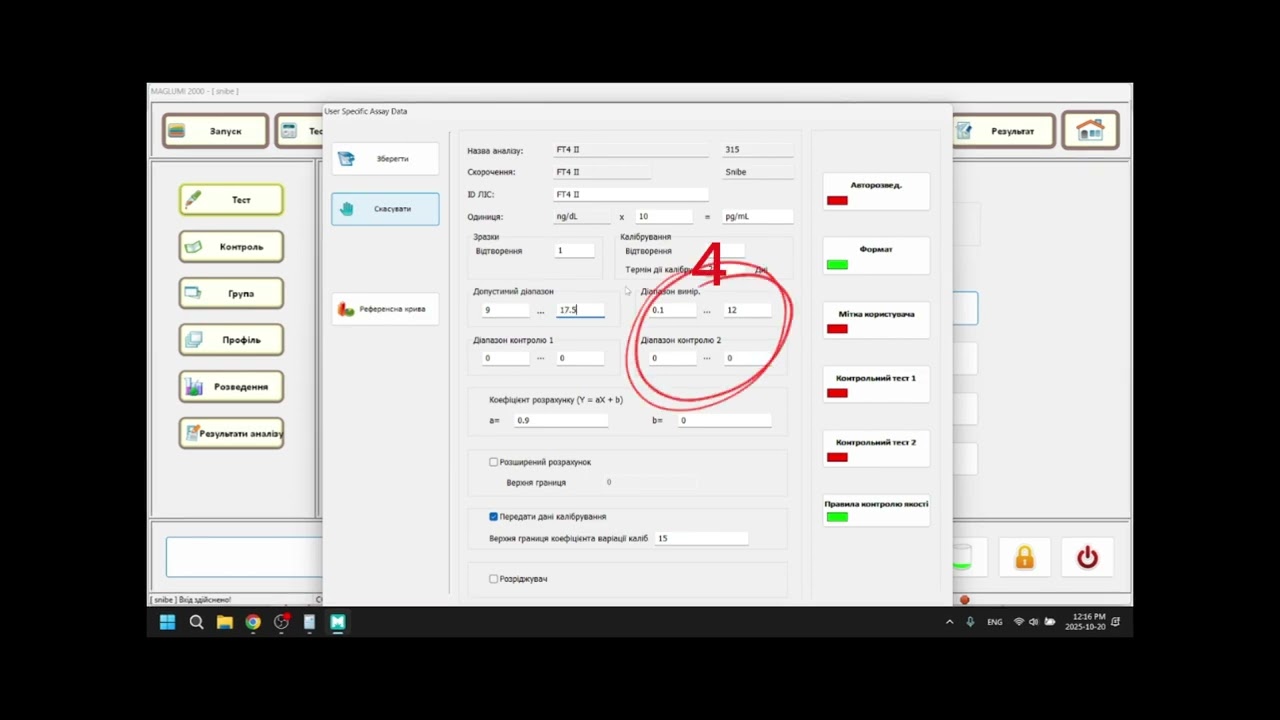1280x720 pixels.
Task: Click Допустимий діапазон lower value 9
Action: coord(506,310)
